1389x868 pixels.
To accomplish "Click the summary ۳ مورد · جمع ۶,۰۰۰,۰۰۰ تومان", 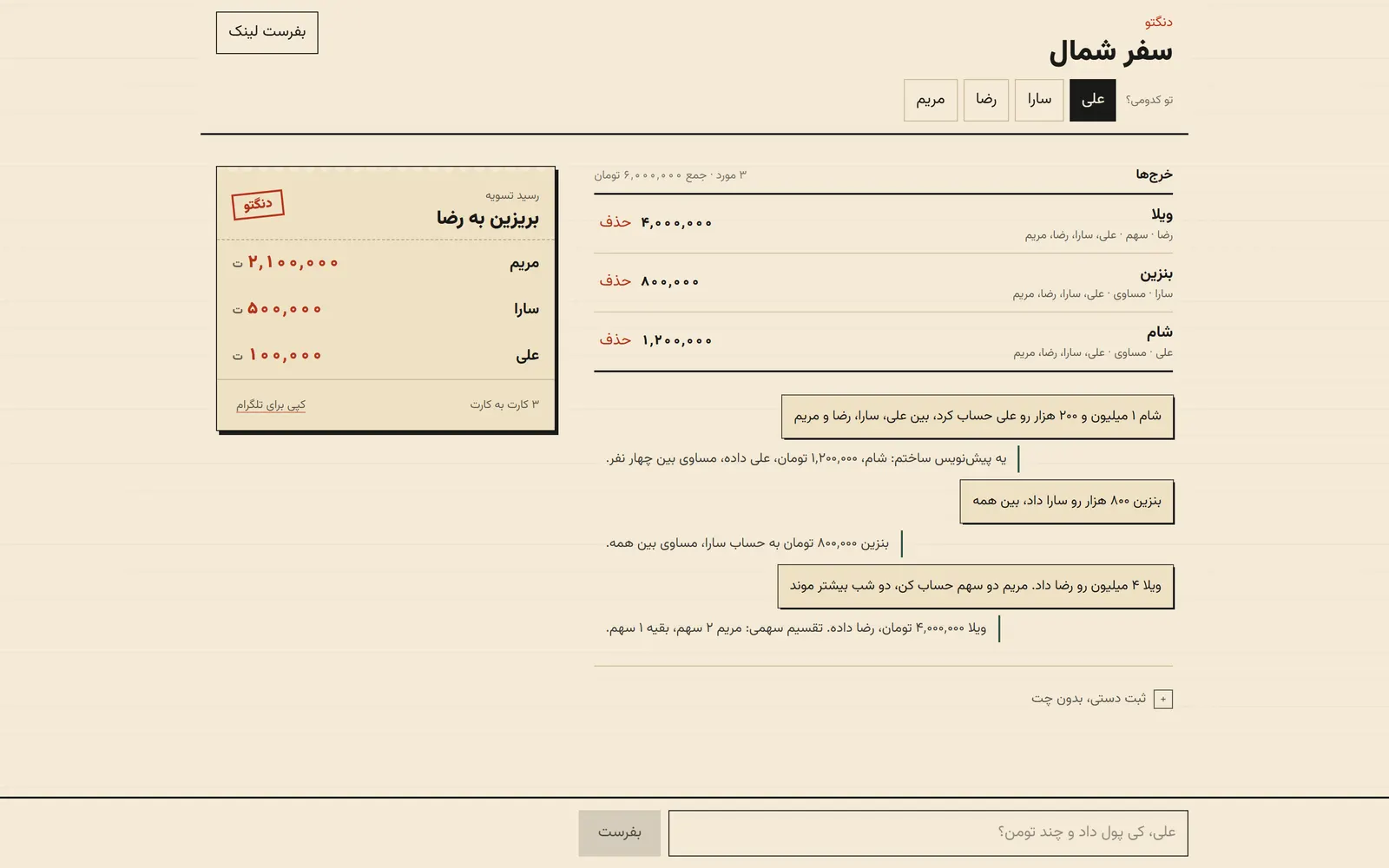I will (670, 175).
